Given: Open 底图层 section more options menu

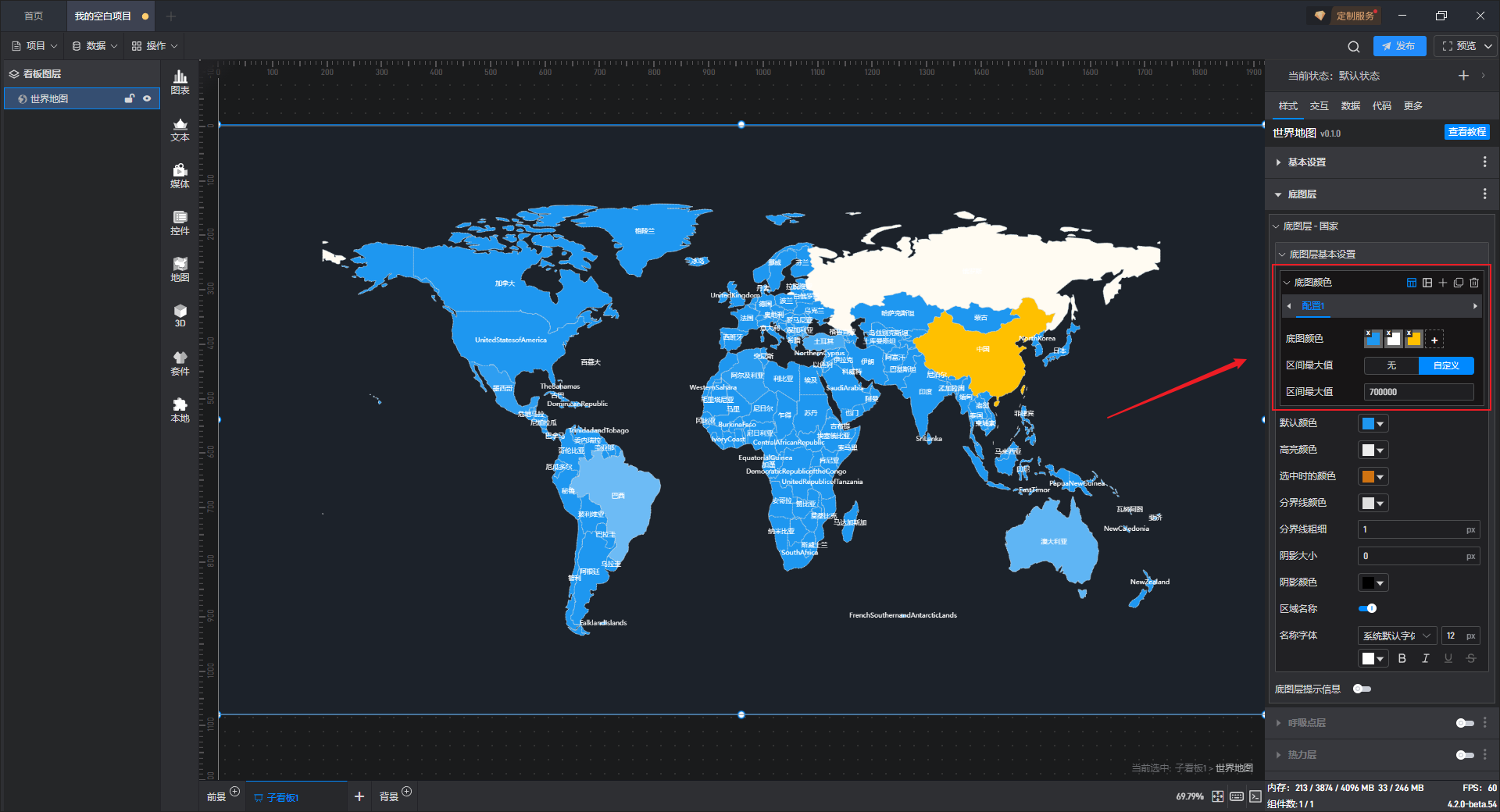Looking at the screenshot, I should (1485, 194).
